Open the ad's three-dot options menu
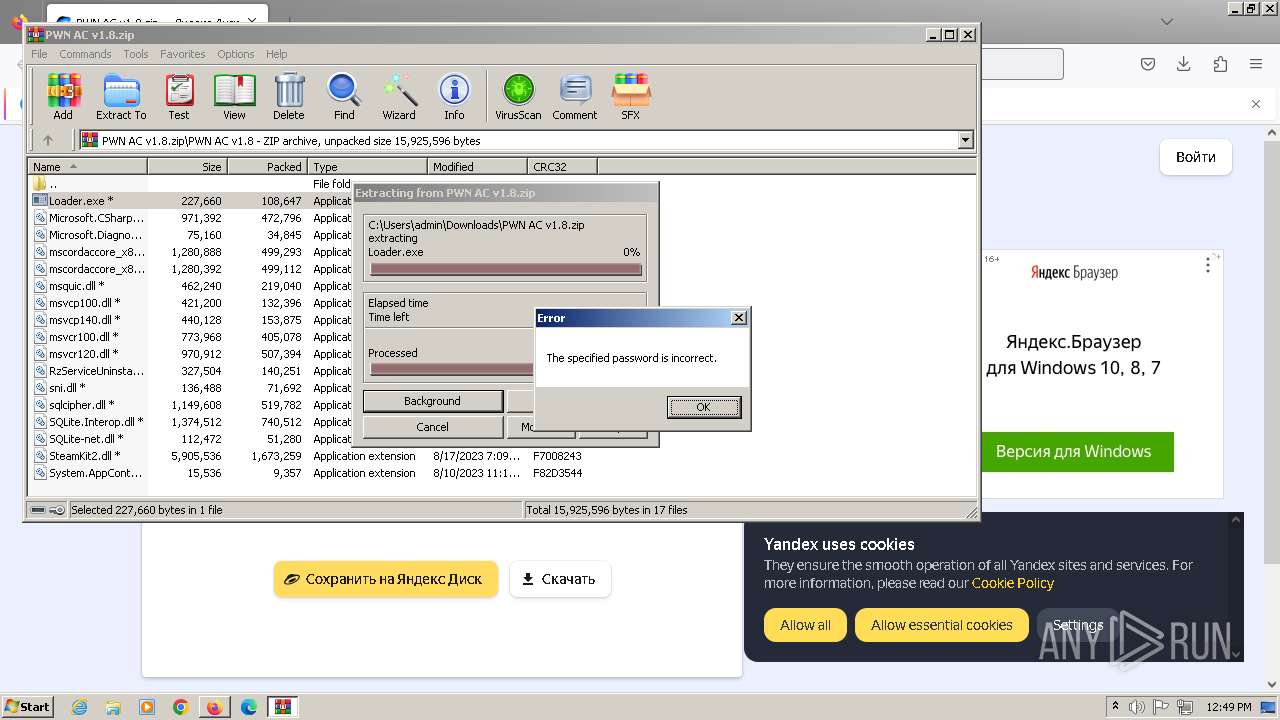The width and height of the screenshot is (1280, 720). [1208, 265]
